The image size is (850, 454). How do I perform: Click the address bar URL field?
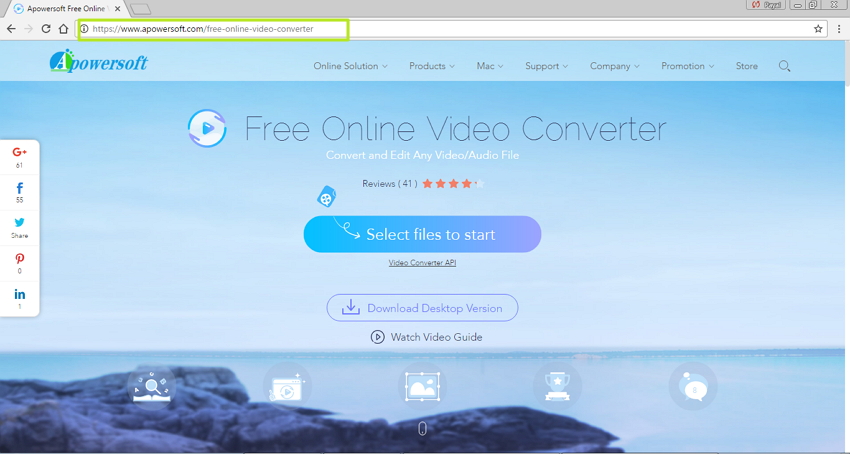click(452, 29)
